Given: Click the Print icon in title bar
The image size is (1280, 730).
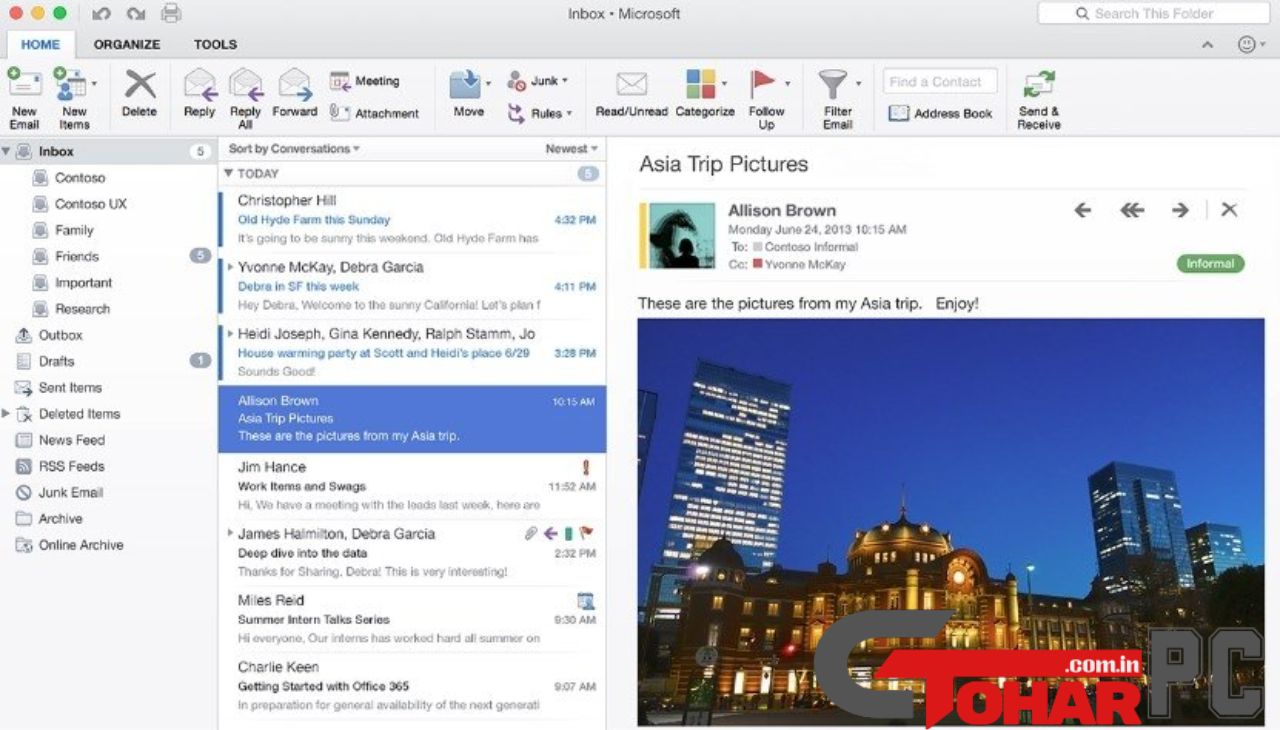Looking at the screenshot, I should (171, 13).
